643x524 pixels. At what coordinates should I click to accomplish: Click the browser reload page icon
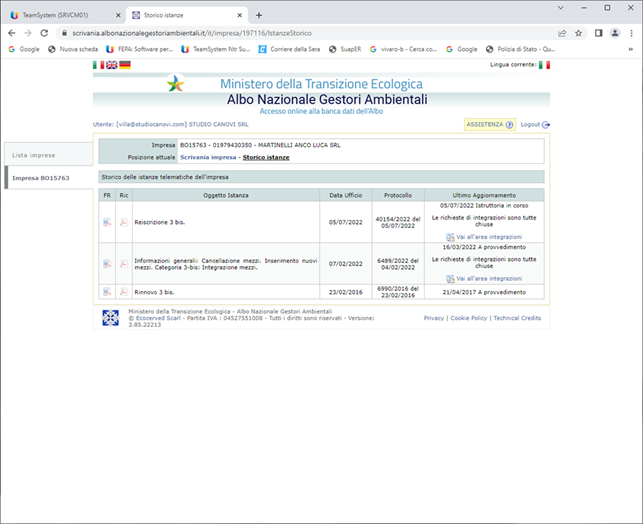point(44,33)
